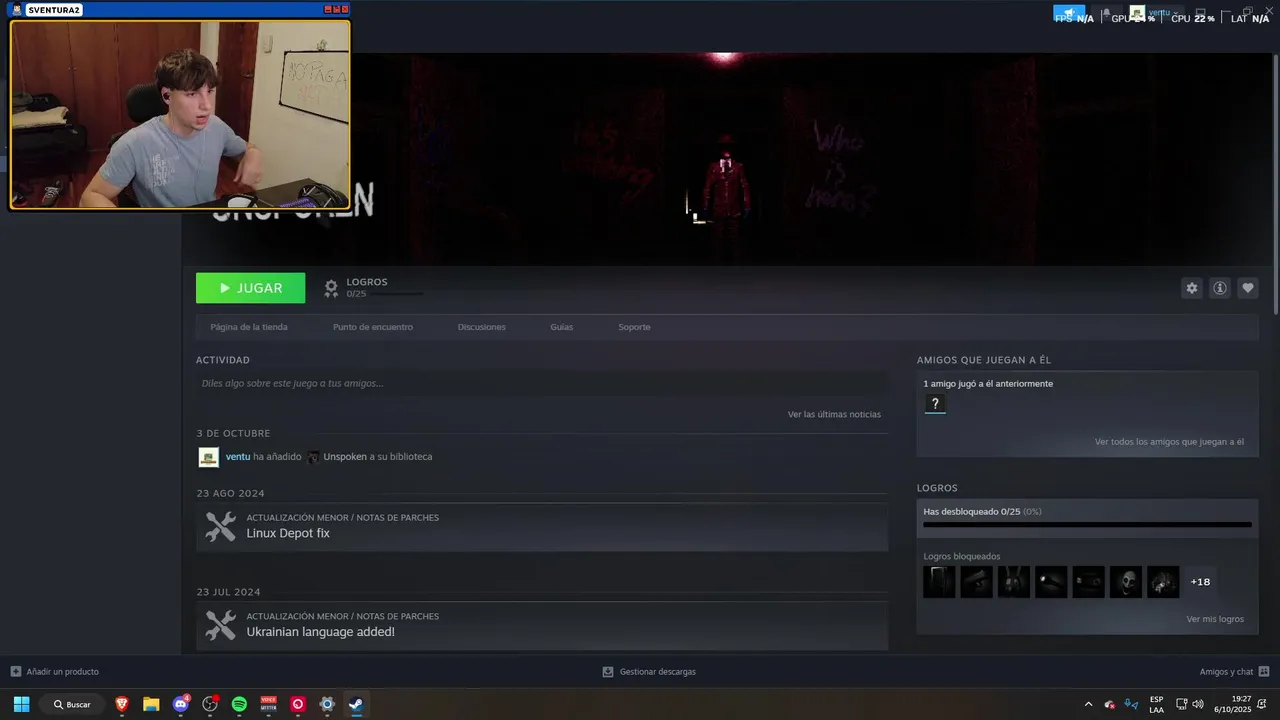Open first locked achievement thumbnail

(x=939, y=582)
